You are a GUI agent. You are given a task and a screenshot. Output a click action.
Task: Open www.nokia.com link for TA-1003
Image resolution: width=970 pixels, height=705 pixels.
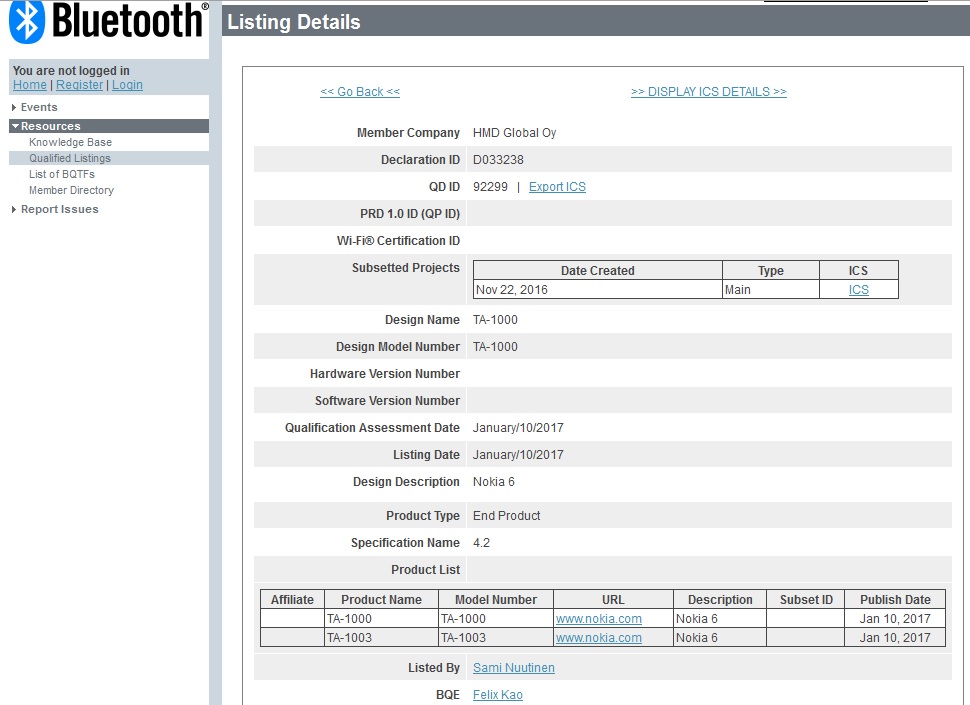point(599,638)
